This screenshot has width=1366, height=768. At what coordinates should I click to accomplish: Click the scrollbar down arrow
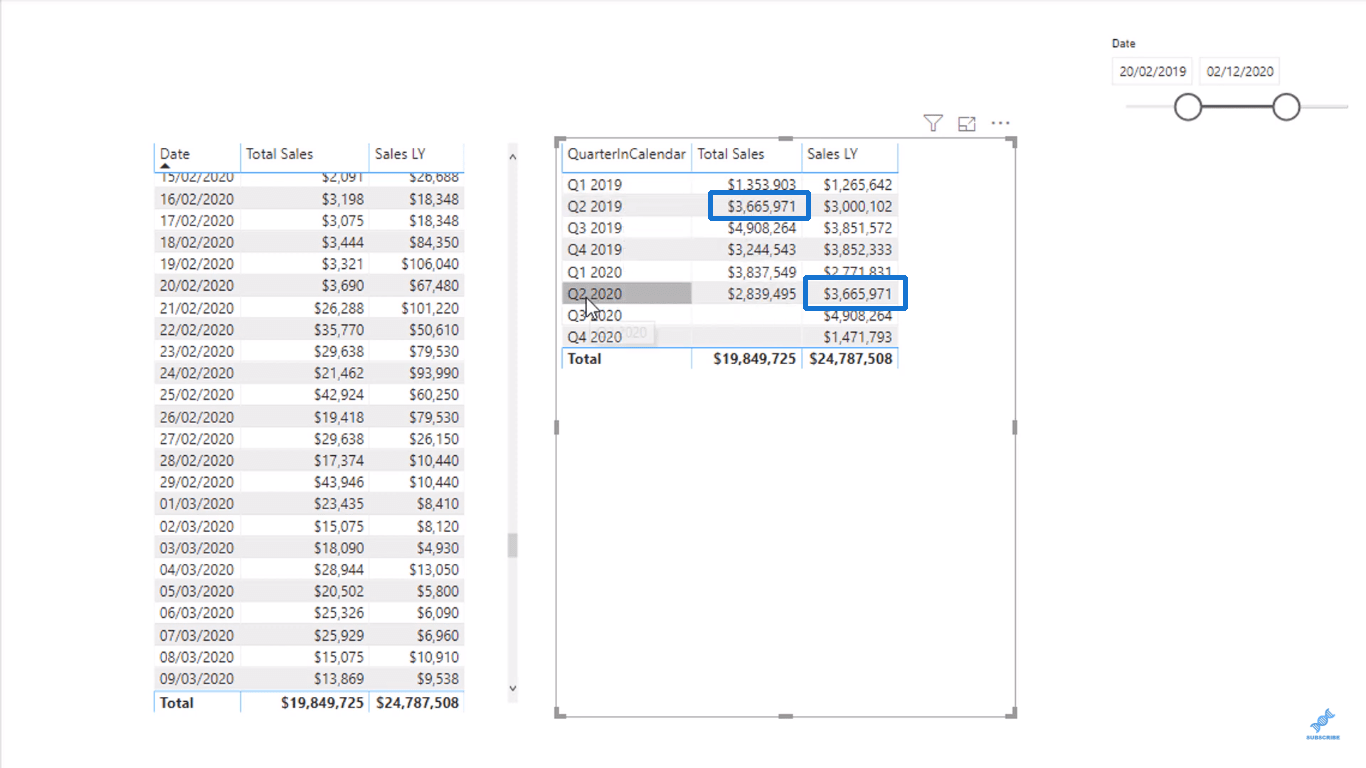pos(513,688)
